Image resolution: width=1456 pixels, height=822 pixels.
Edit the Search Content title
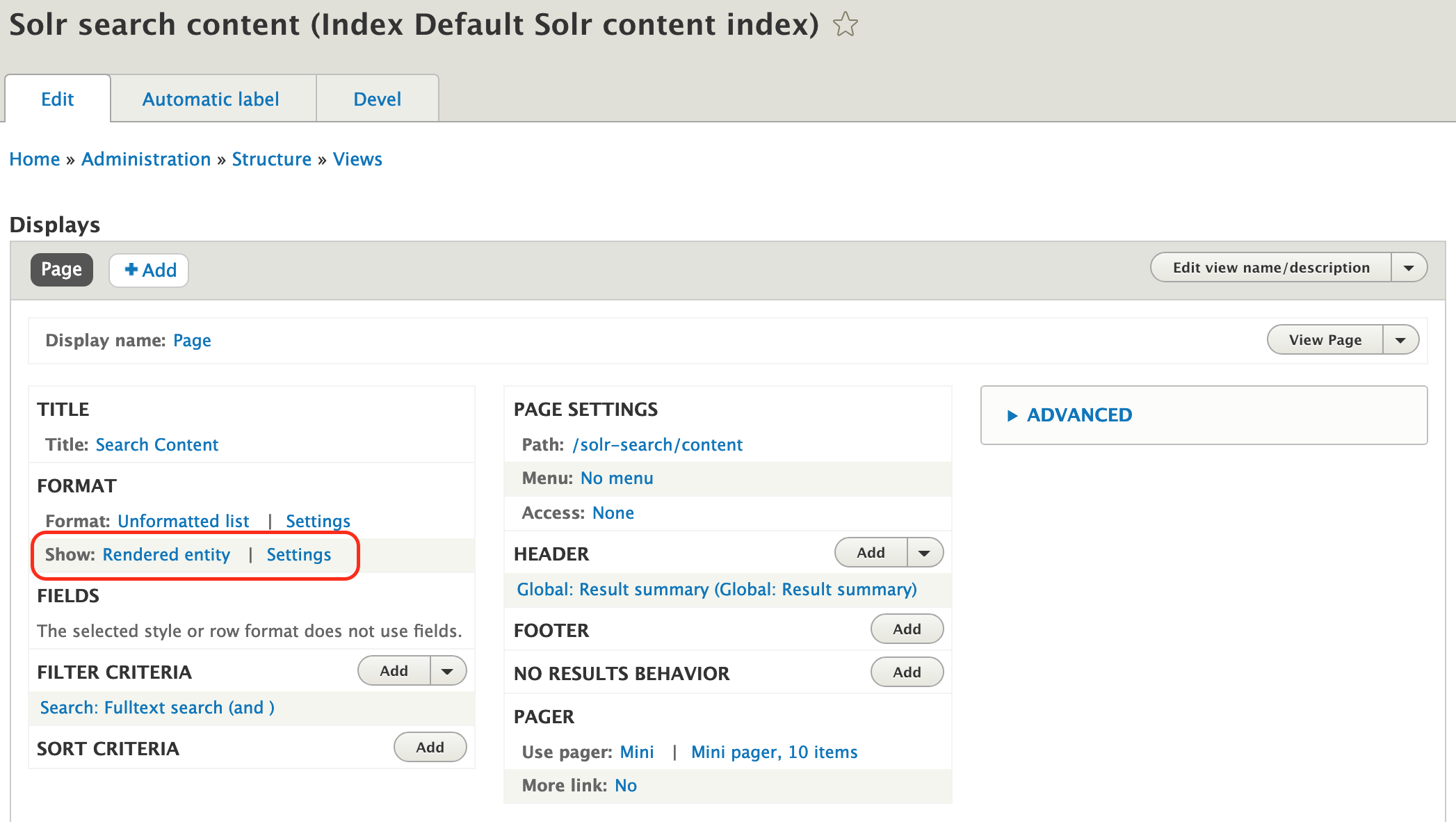click(x=156, y=444)
